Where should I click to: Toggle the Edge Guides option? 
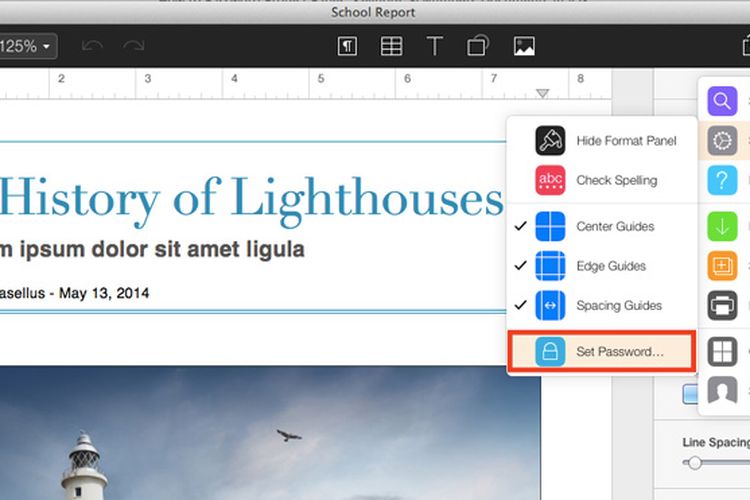point(602,266)
